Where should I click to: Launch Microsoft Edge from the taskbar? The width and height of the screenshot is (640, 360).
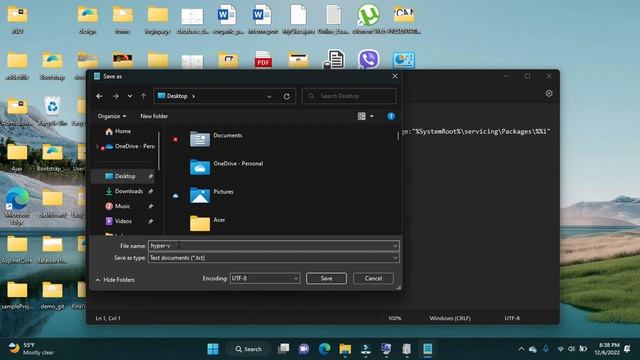click(x=324, y=349)
